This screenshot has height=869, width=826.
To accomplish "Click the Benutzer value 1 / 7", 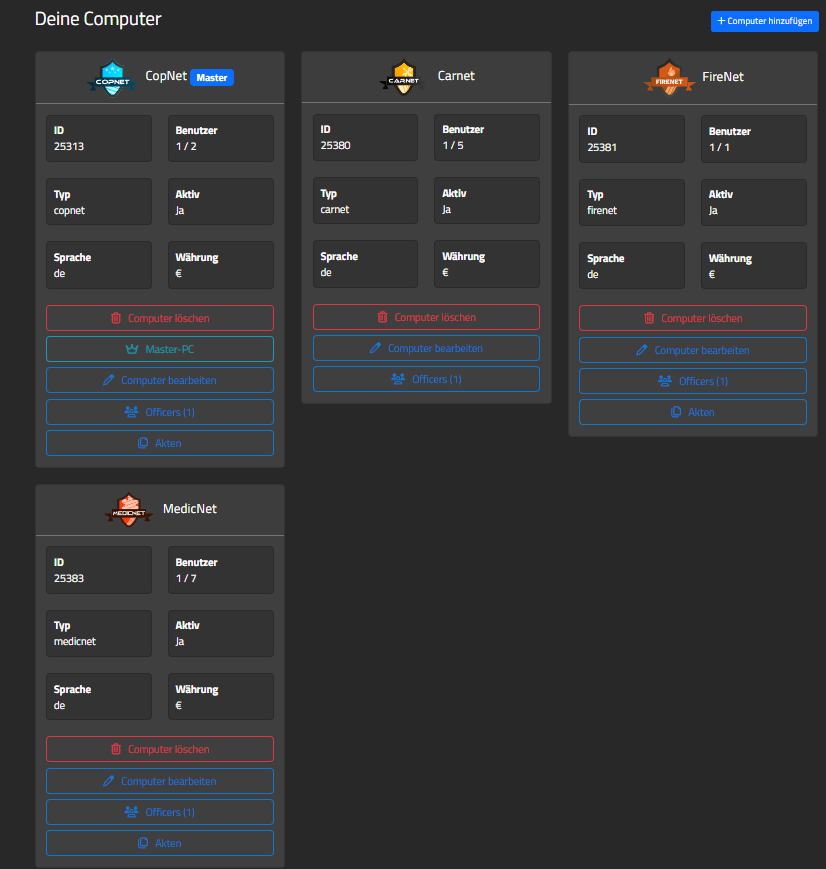I will point(186,578).
